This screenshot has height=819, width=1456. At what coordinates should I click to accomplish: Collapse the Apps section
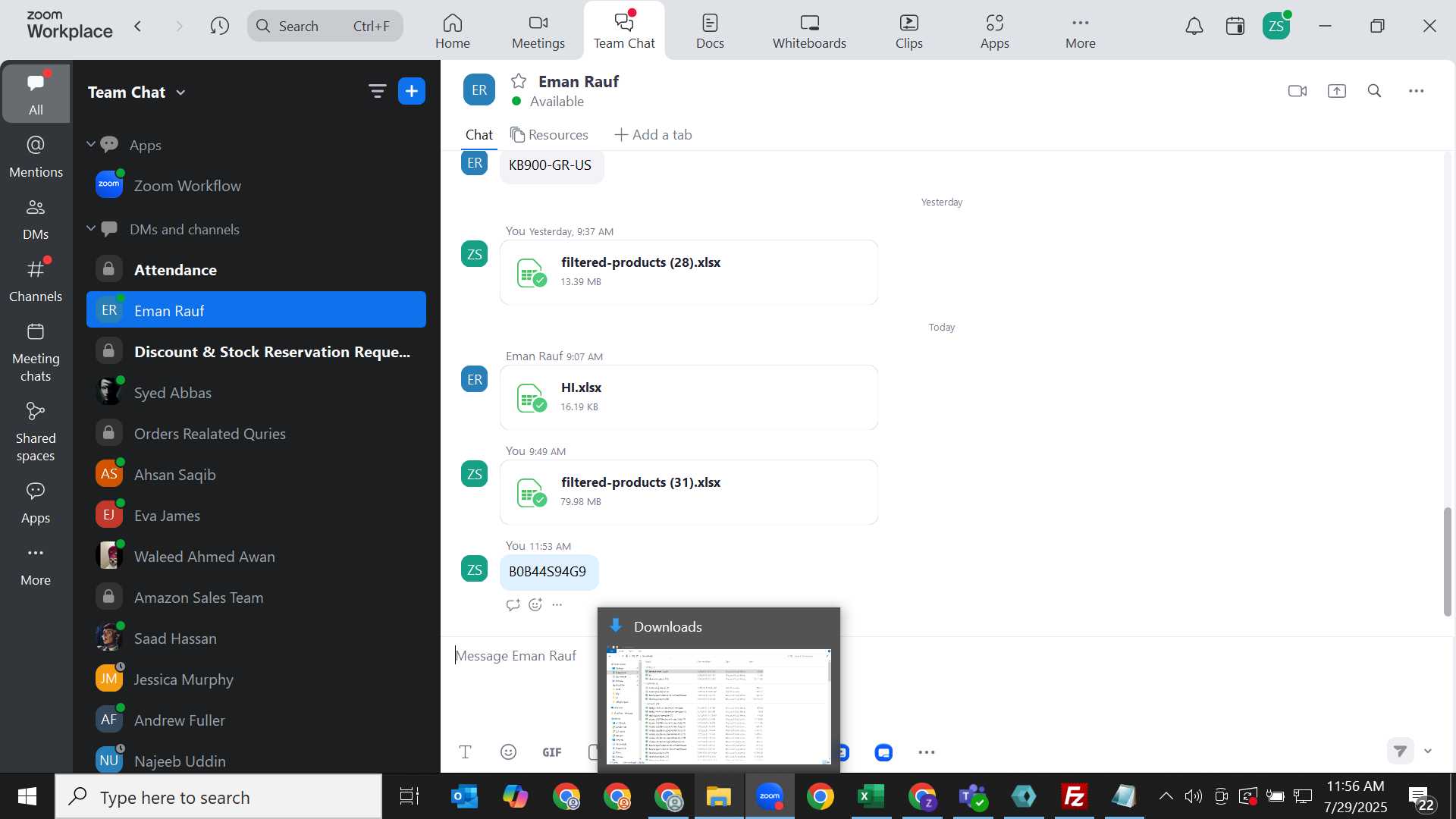pyautogui.click(x=91, y=144)
